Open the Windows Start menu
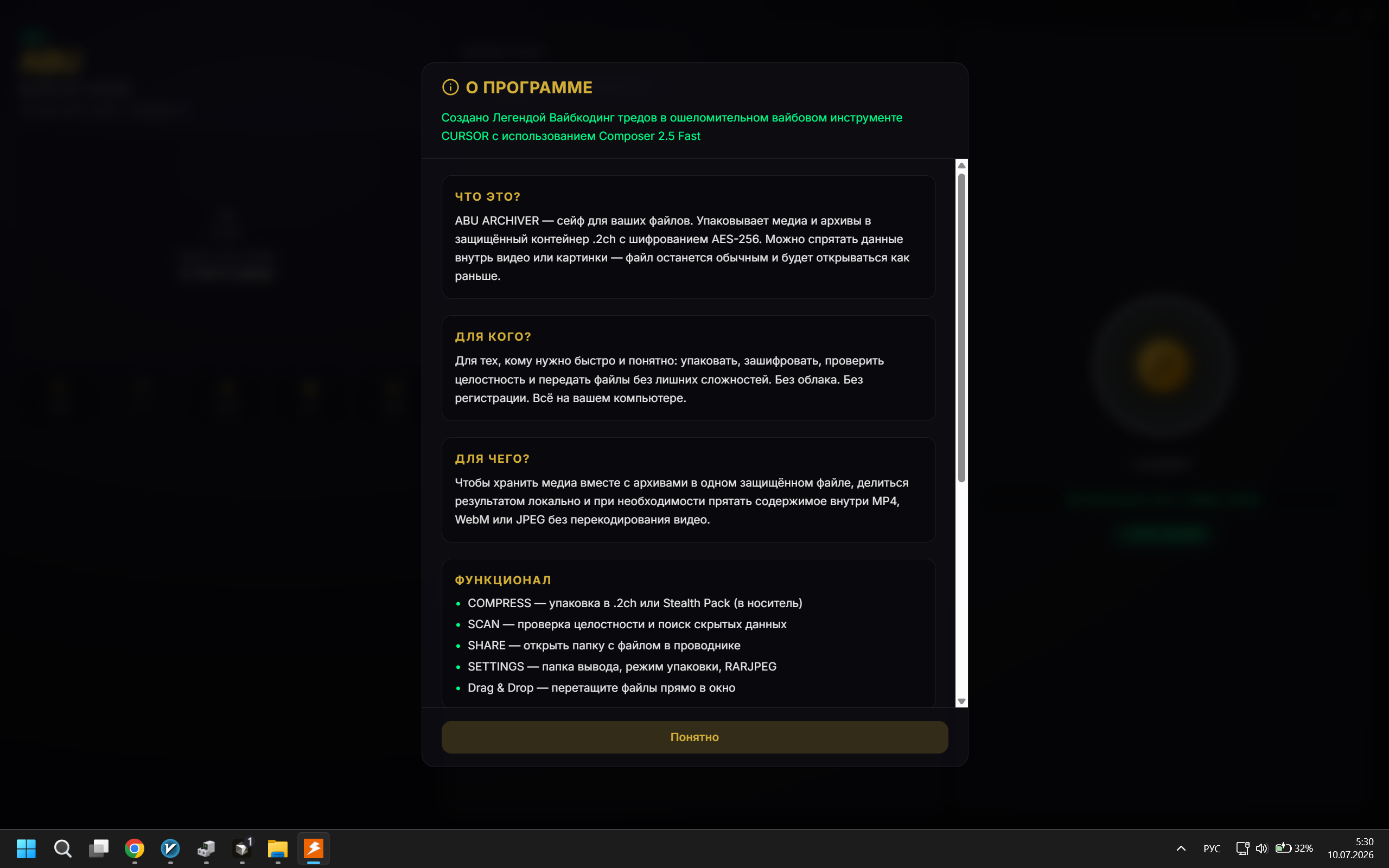This screenshot has width=1389, height=868. [26, 848]
